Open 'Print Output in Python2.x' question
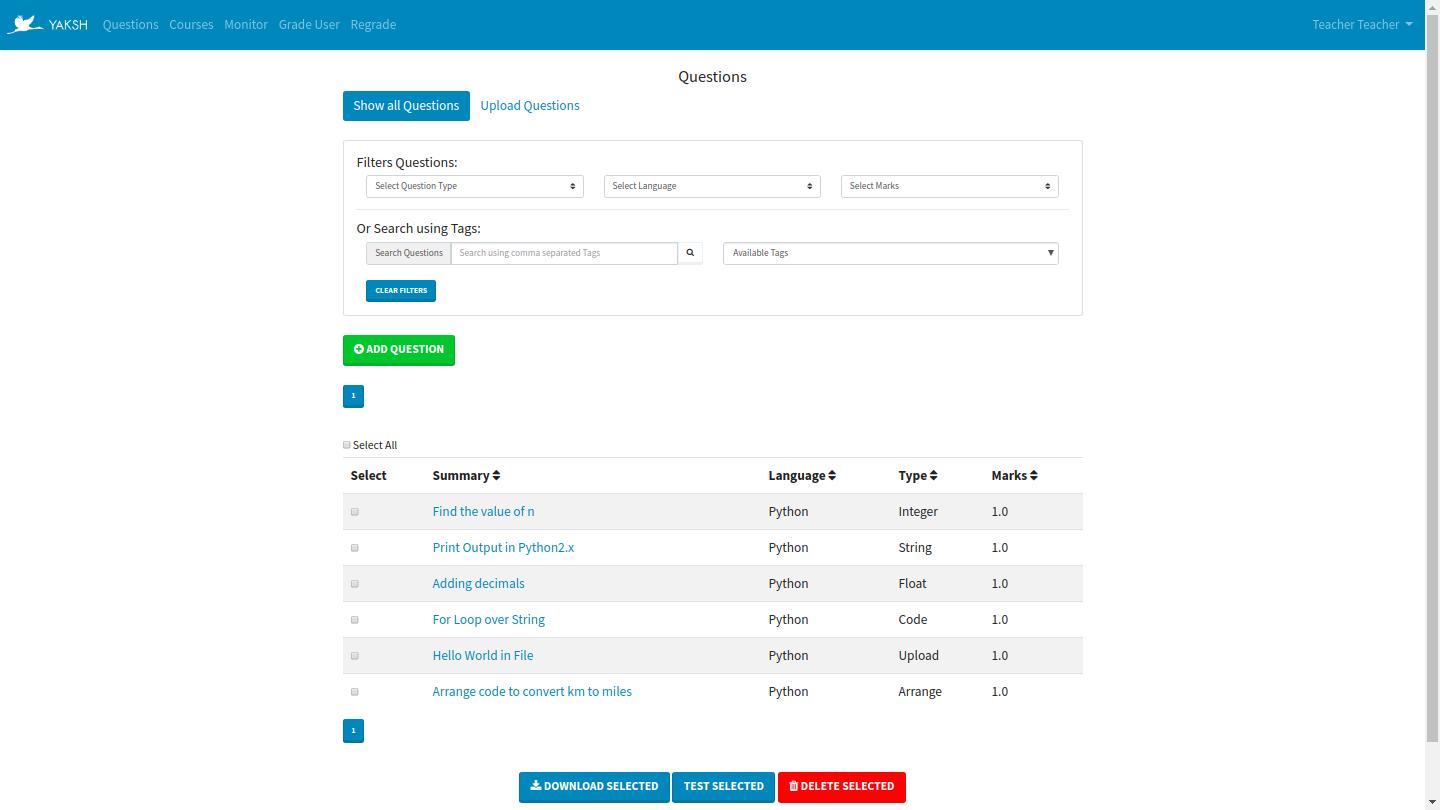This screenshot has height=810, width=1440. pos(503,548)
